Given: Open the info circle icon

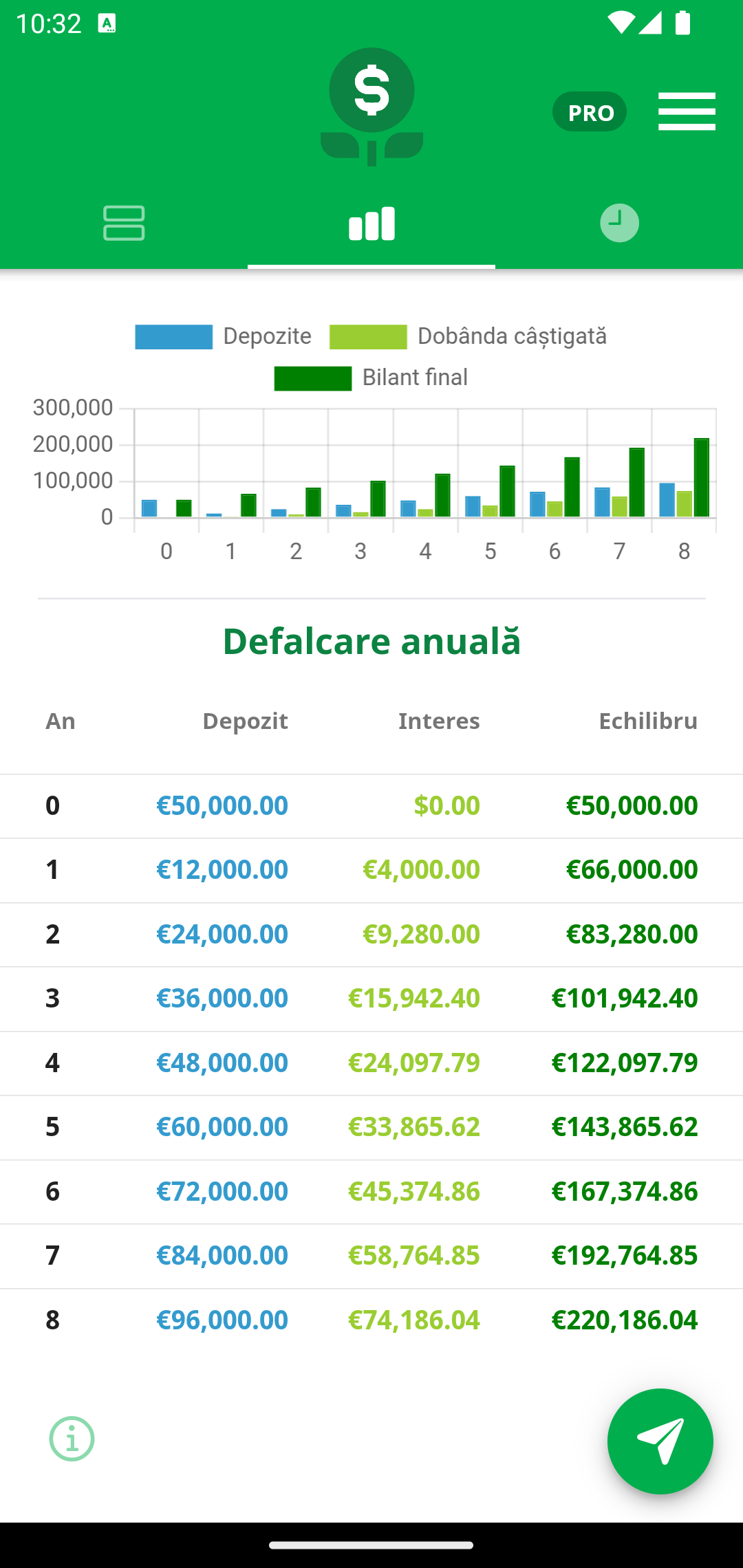Looking at the screenshot, I should pyautogui.click(x=72, y=1439).
